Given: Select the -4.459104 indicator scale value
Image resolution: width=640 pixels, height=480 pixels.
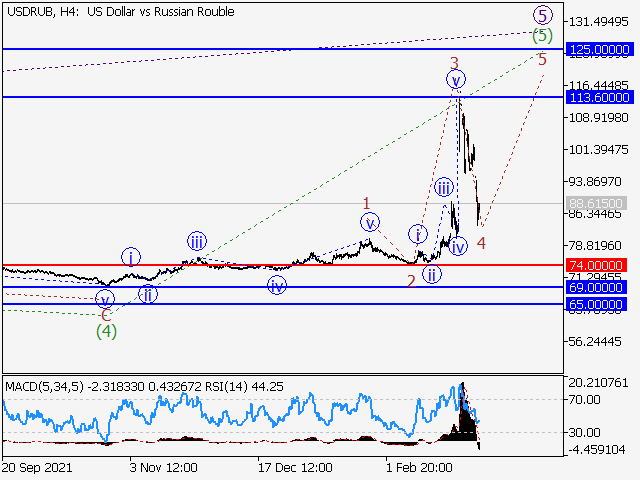Looking at the screenshot, I should [597, 450].
